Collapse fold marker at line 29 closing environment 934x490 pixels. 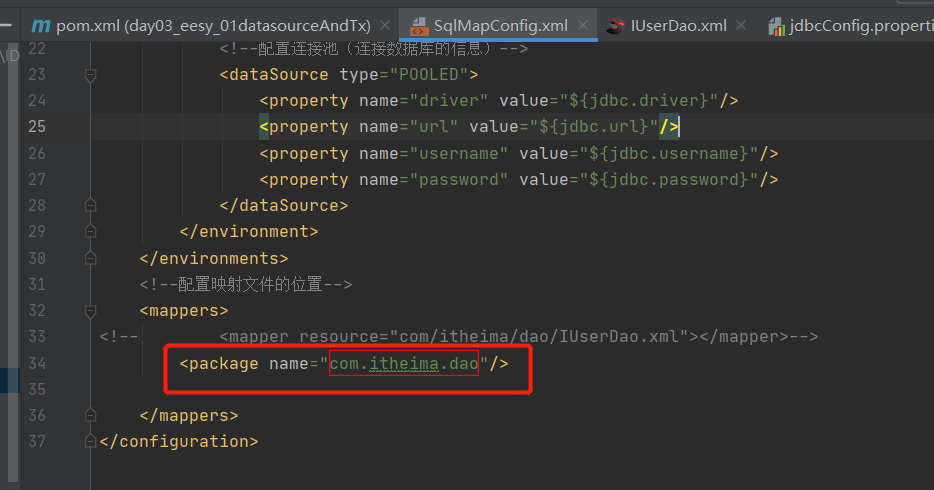pos(91,231)
